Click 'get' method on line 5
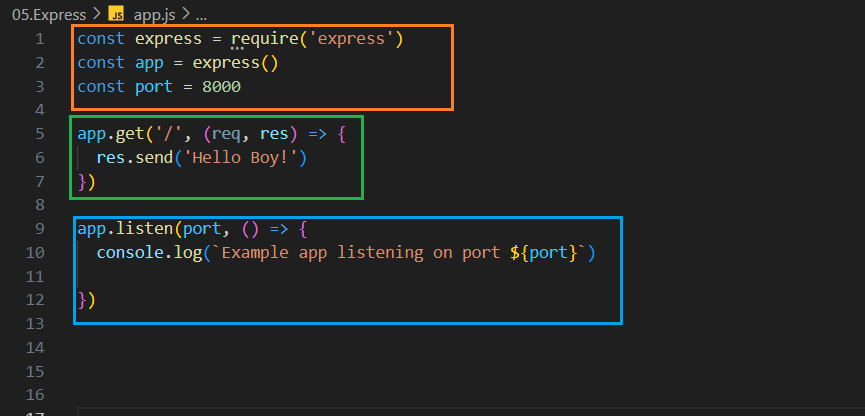This screenshot has width=865, height=416. coord(130,134)
